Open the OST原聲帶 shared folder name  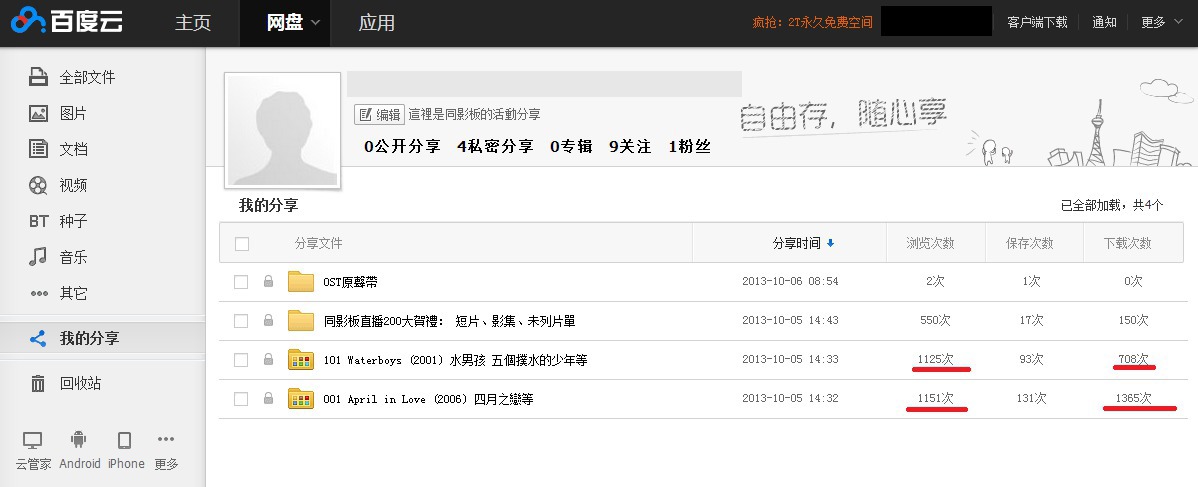coord(351,281)
